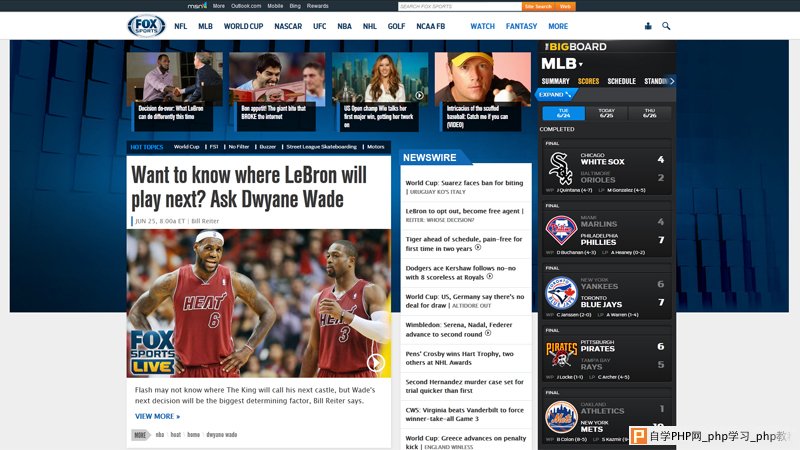
Task: Open GOLF navigation item
Action: (396, 26)
